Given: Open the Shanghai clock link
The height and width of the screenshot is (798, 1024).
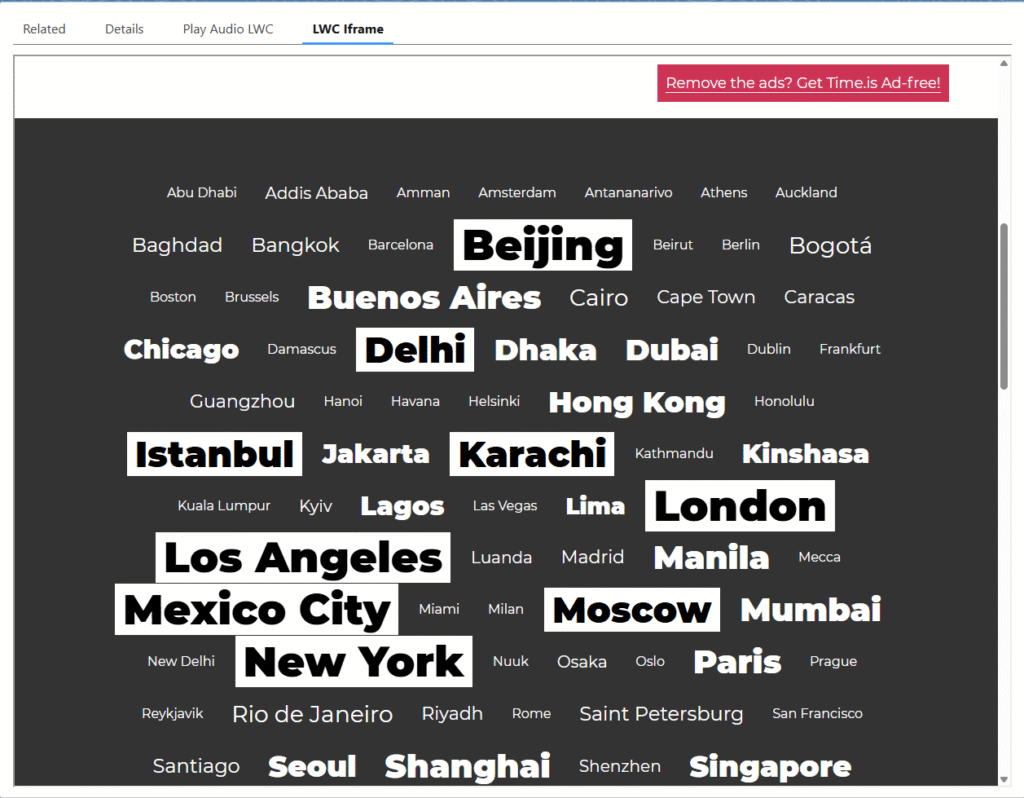Looking at the screenshot, I should pos(467,766).
